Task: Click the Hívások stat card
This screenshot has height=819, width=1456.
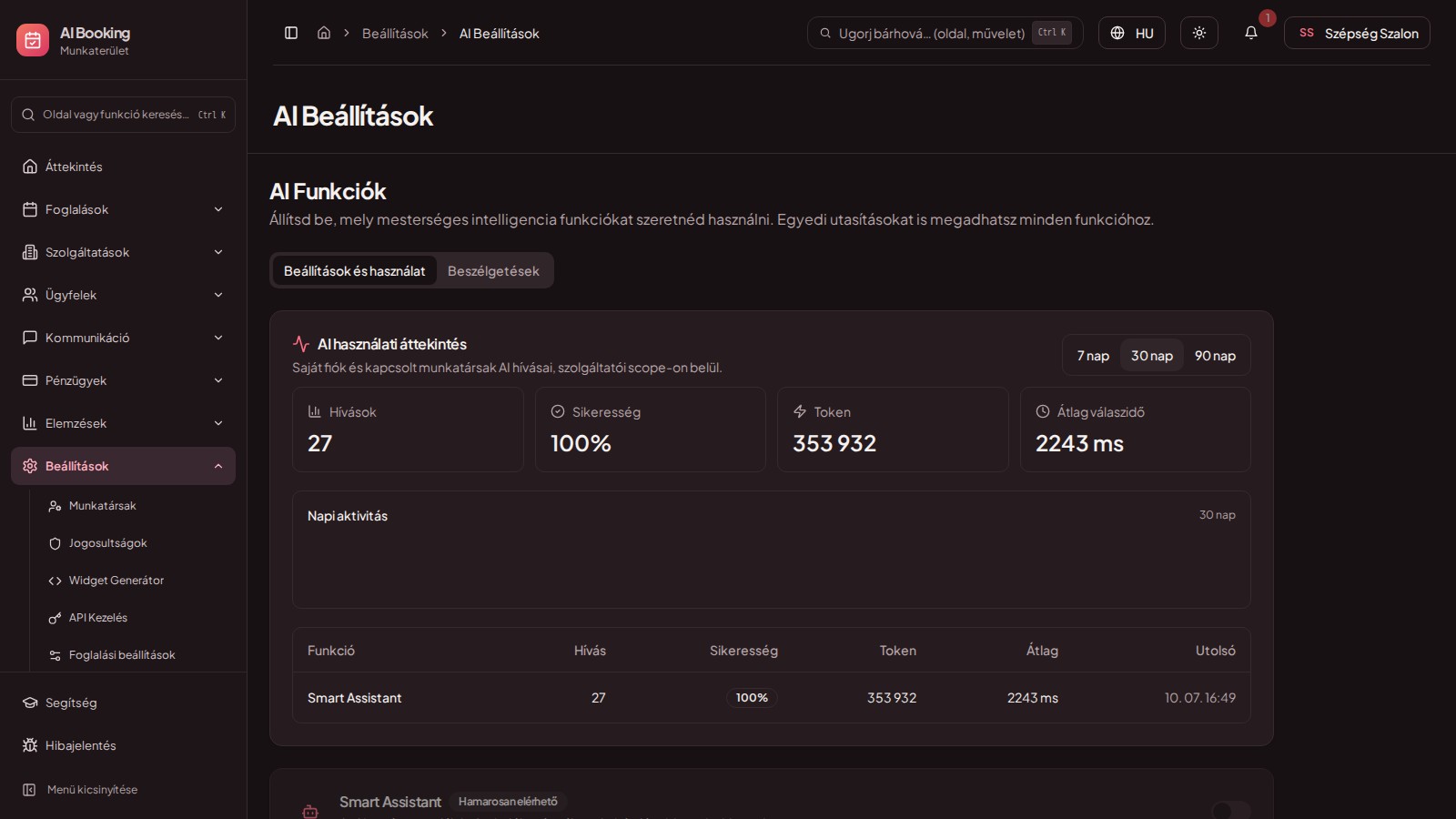Action: [408, 430]
